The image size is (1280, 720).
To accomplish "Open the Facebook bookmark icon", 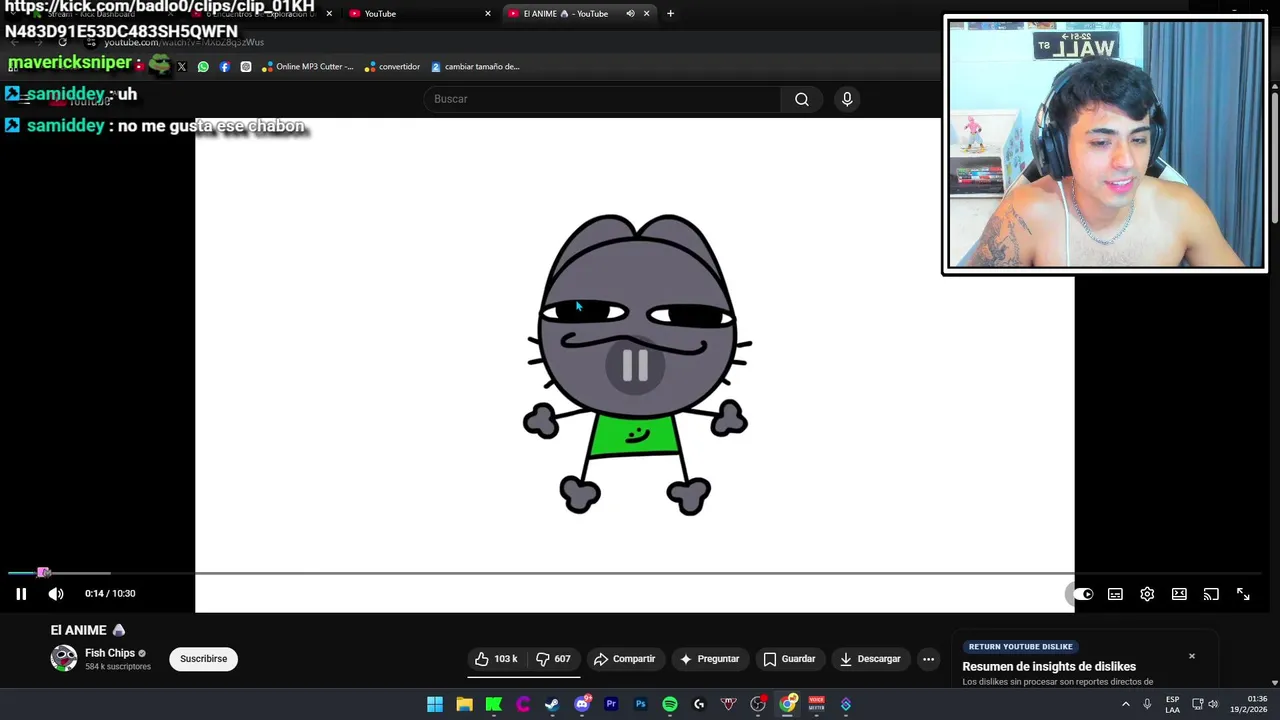I will pos(224,67).
